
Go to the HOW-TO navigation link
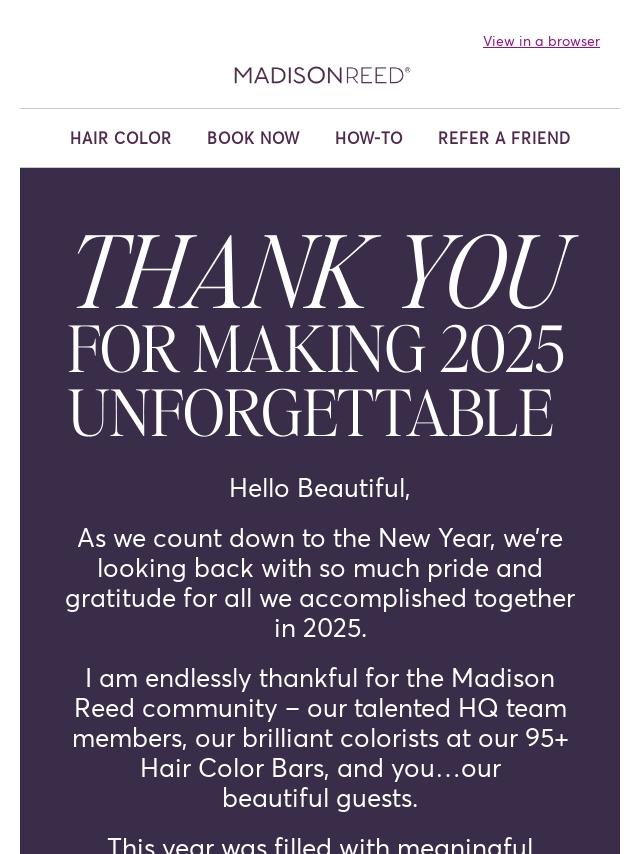coord(369,138)
